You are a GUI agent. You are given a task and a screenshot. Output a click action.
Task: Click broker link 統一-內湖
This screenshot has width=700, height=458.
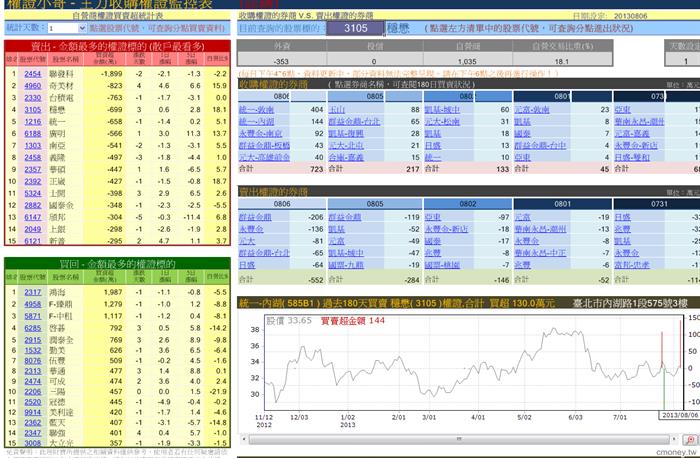tap(256, 121)
